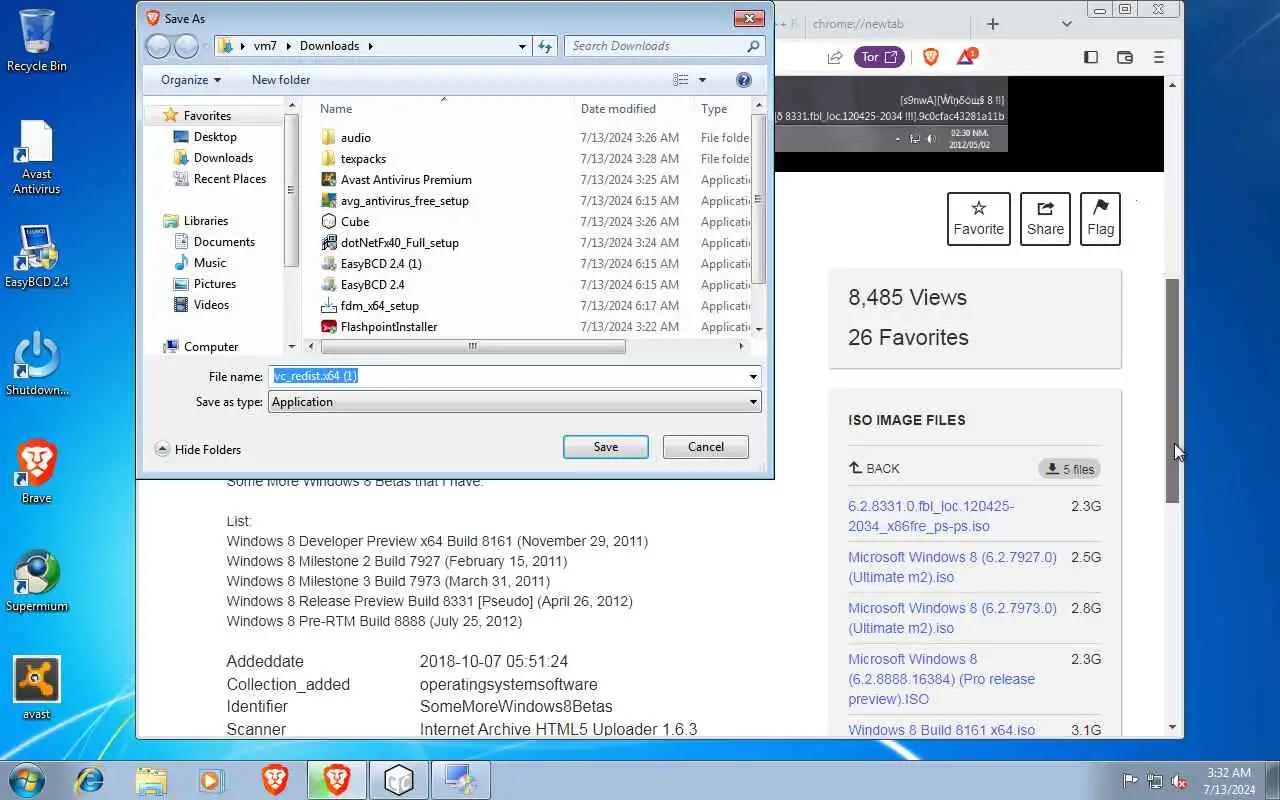Open a new tab with plus button
Screen dimensions: 1280x800
pos(993,24)
